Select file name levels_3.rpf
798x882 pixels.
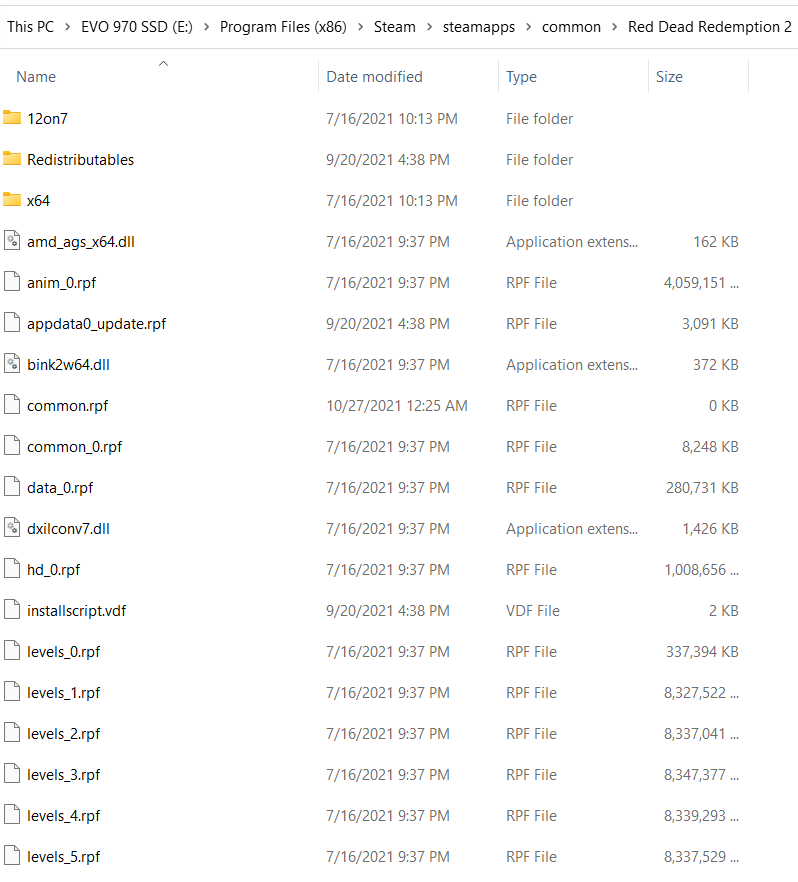pyautogui.click(x=64, y=775)
